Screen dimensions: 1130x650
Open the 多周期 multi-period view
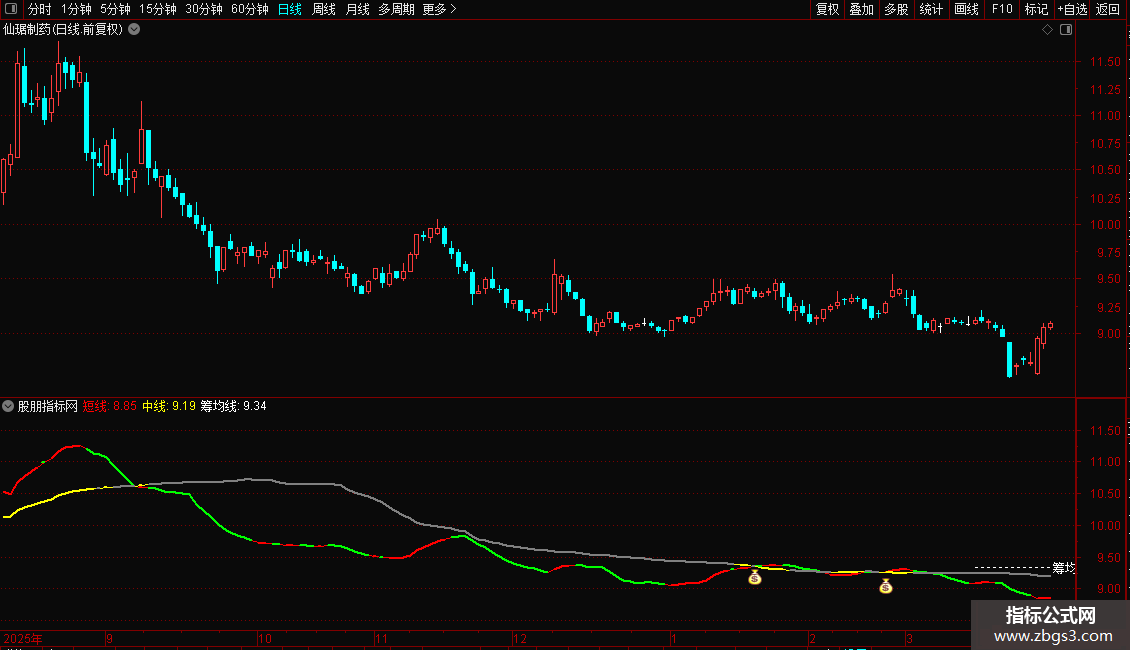(x=396, y=9)
